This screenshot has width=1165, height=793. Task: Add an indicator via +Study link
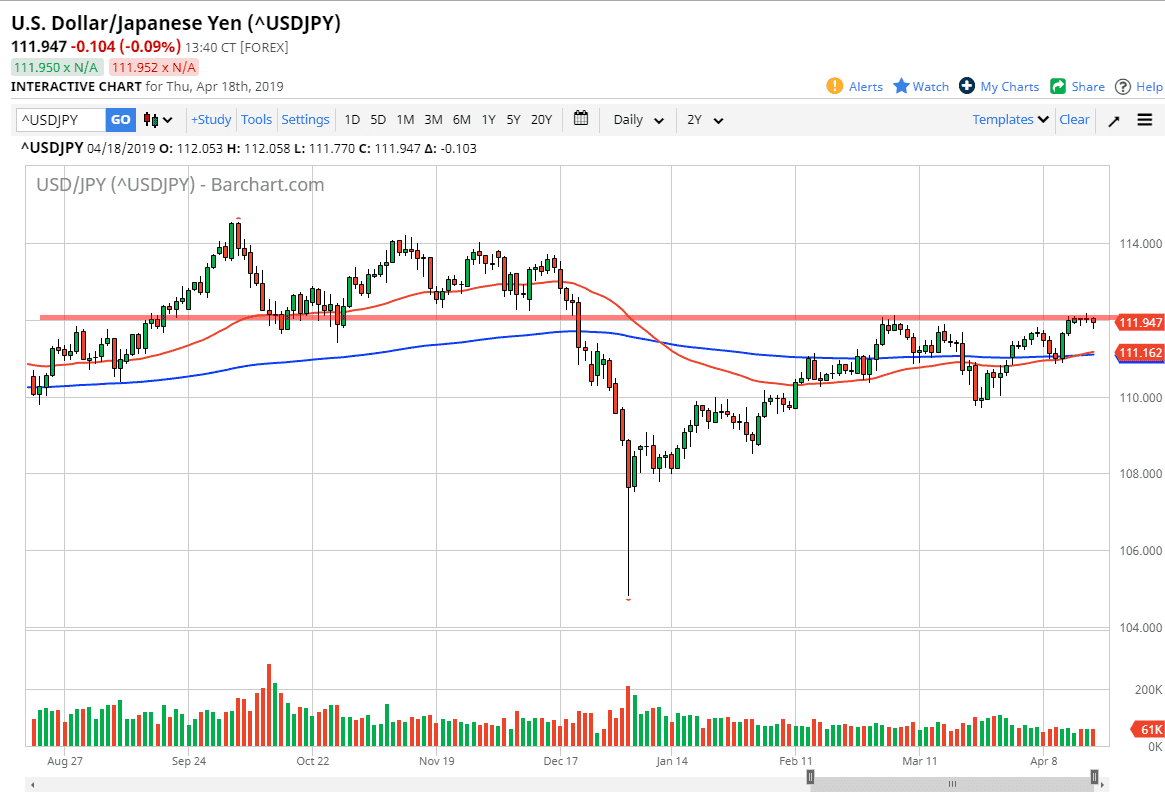coord(210,119)
